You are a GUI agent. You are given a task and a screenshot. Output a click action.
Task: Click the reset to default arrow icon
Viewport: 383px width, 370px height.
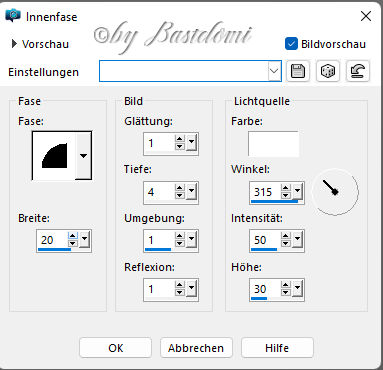coord(358,71)
